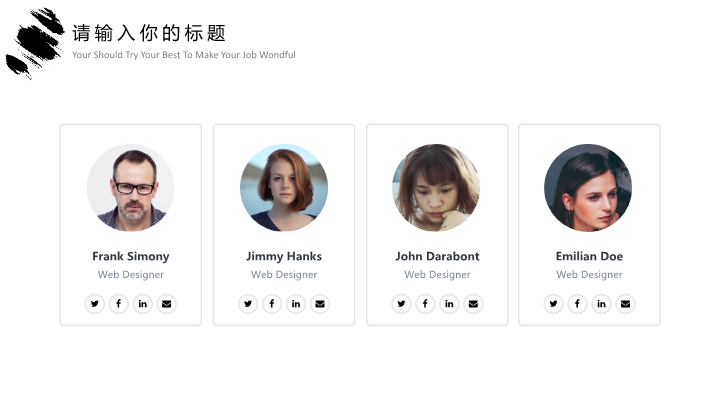Select Frank Simony's profile photo
720x405 pixels.
click(x=131, y=188)
